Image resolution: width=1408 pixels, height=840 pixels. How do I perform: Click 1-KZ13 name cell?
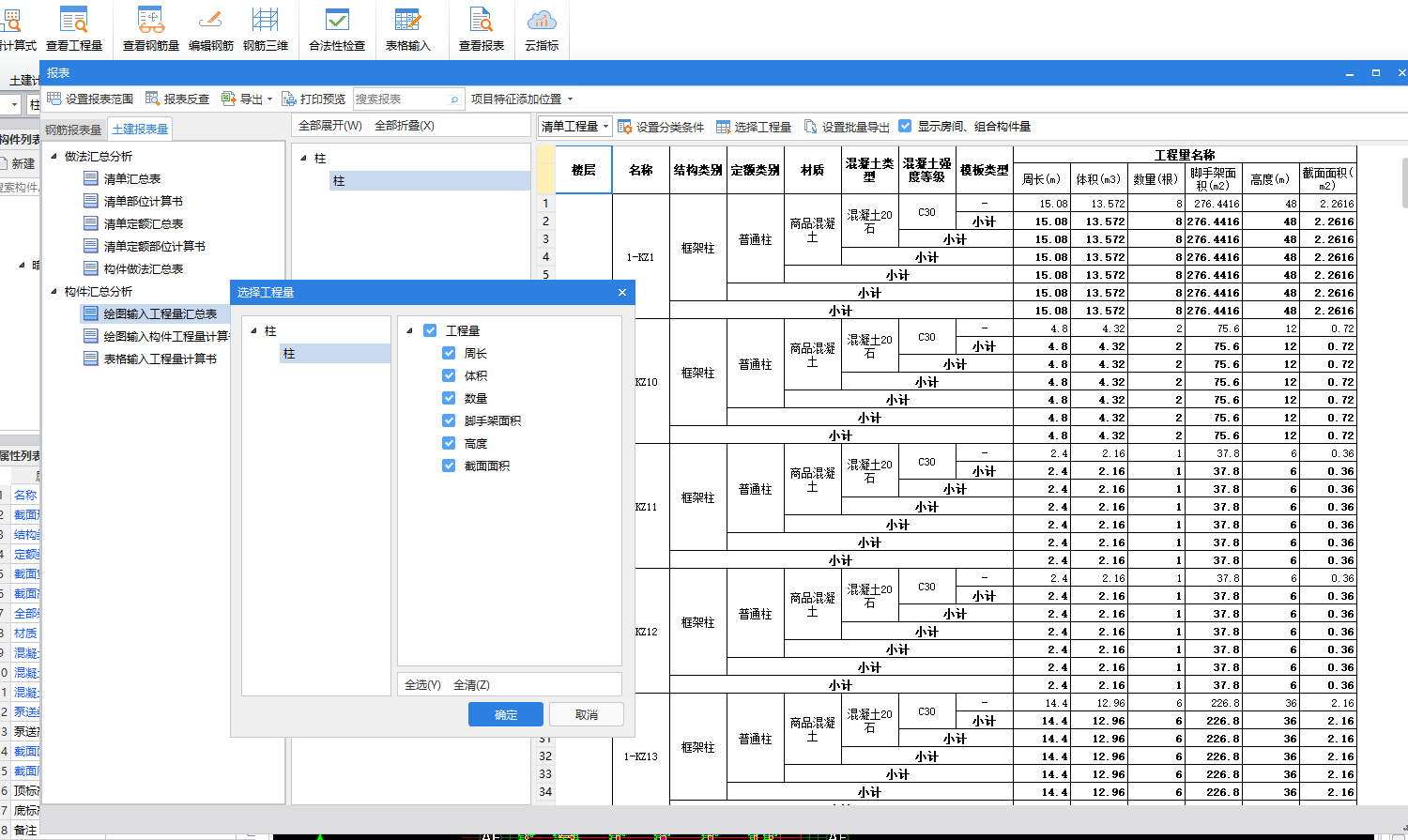(640, 756)
